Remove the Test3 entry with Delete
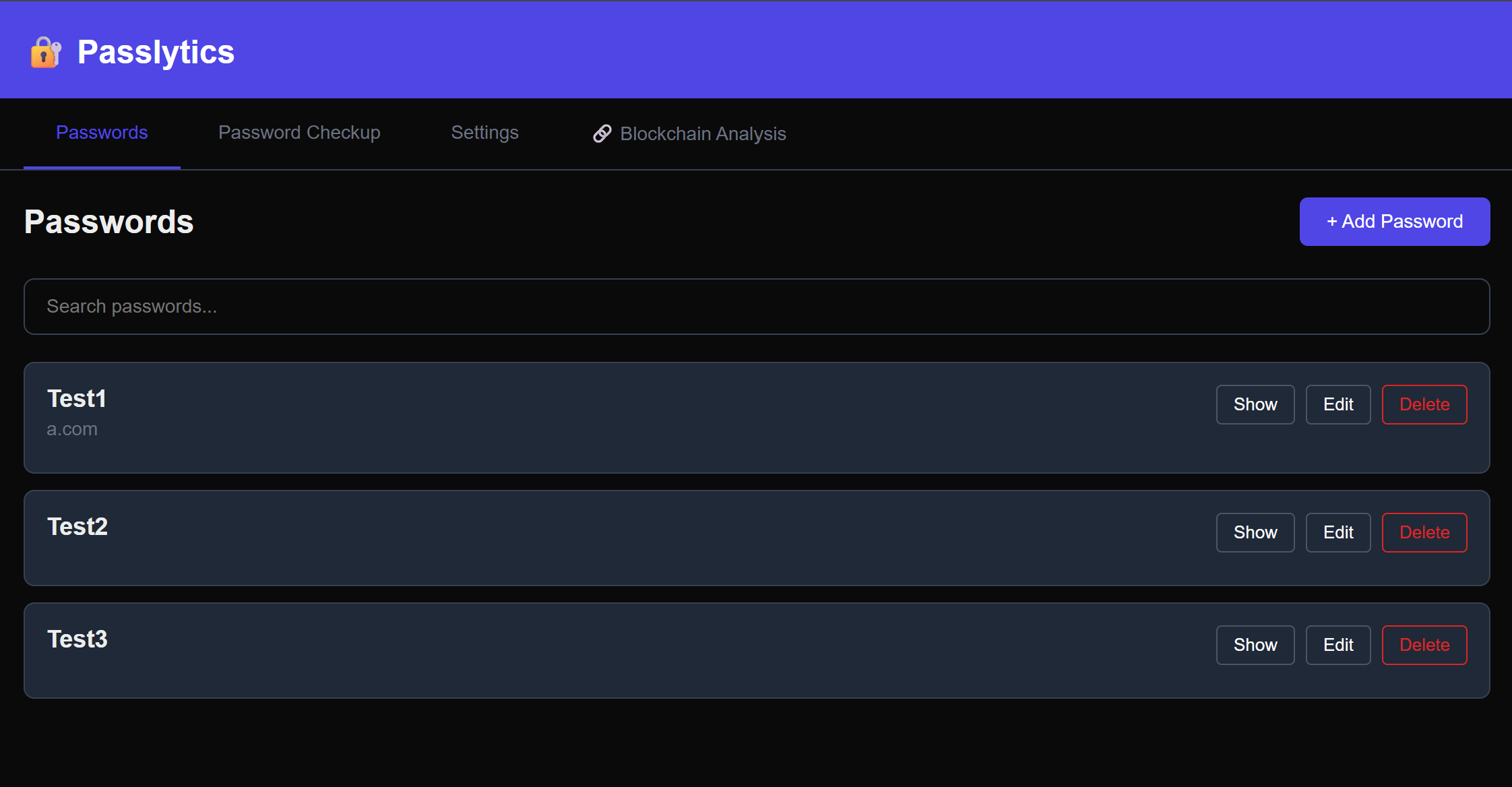The width and height of the screenshot is (1512, 787). point(1424,645)
